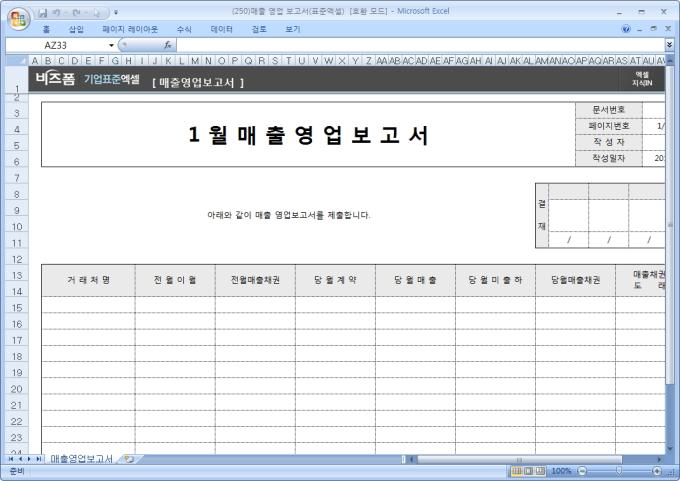Select column AH header
Screen dimensions: 680x481
[475, 61]
